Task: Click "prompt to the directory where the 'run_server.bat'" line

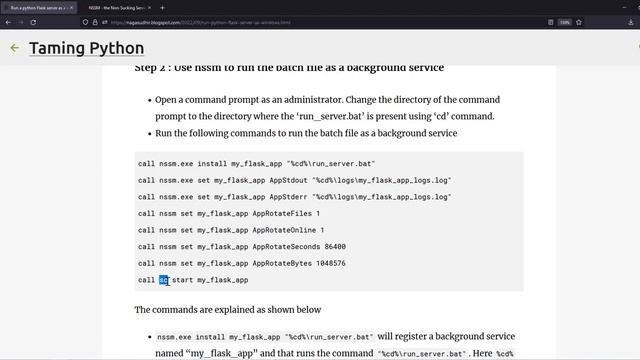Action: (x=325, y=117)
